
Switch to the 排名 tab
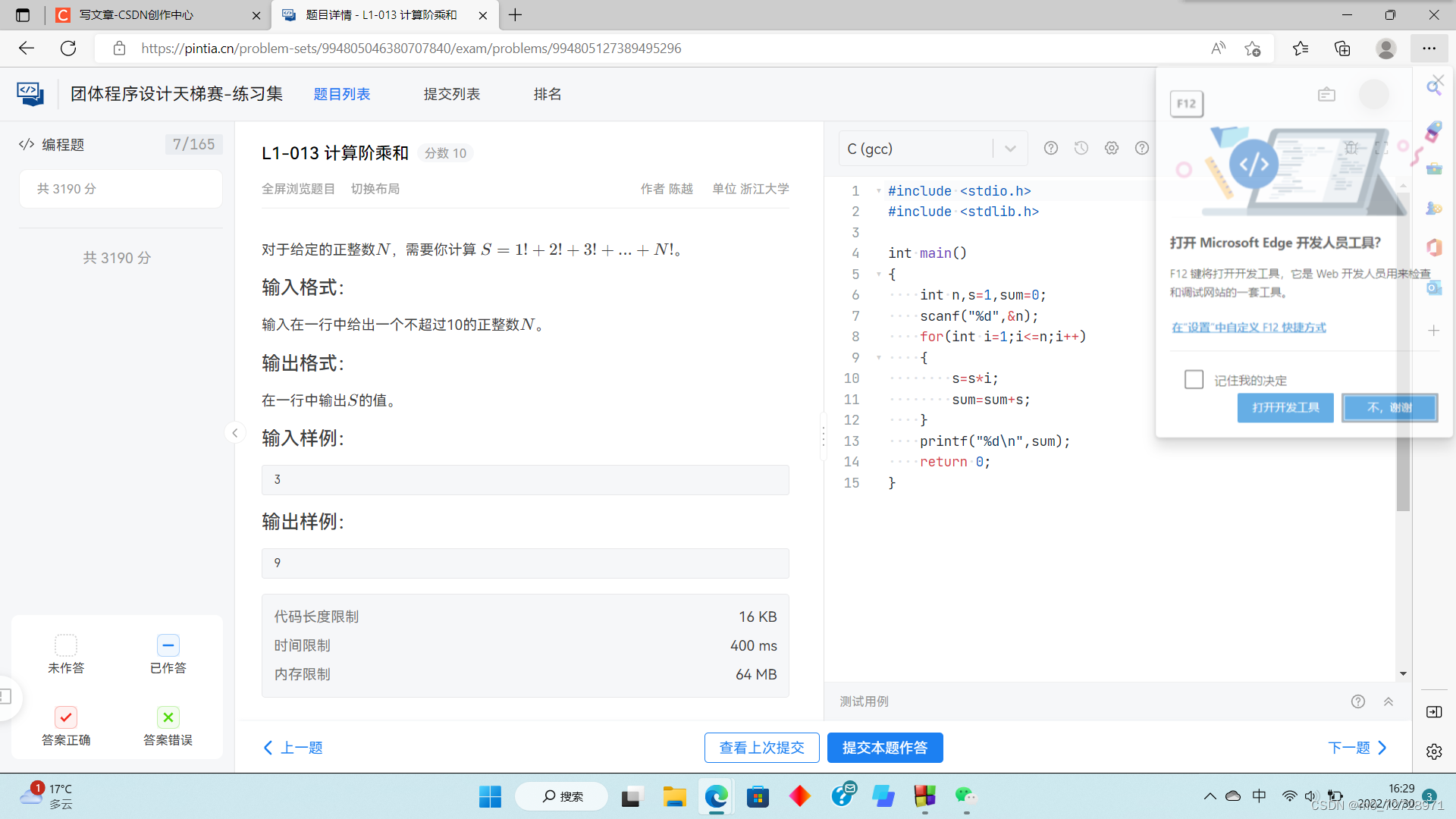pyautogui.click(x=548, y=93)
